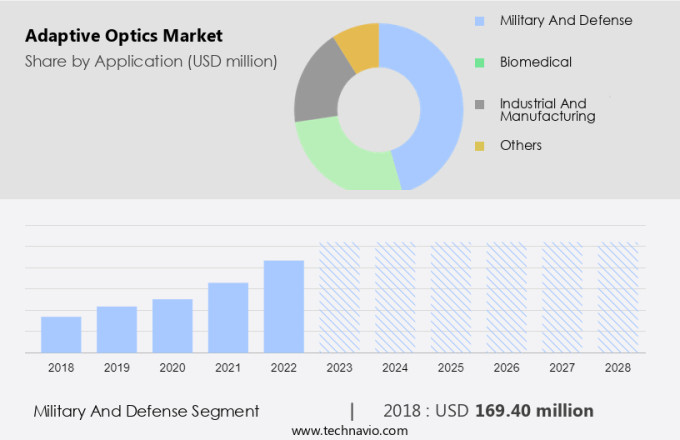
Task: Open the www.technavio.com link
Action: pos(349,430)
